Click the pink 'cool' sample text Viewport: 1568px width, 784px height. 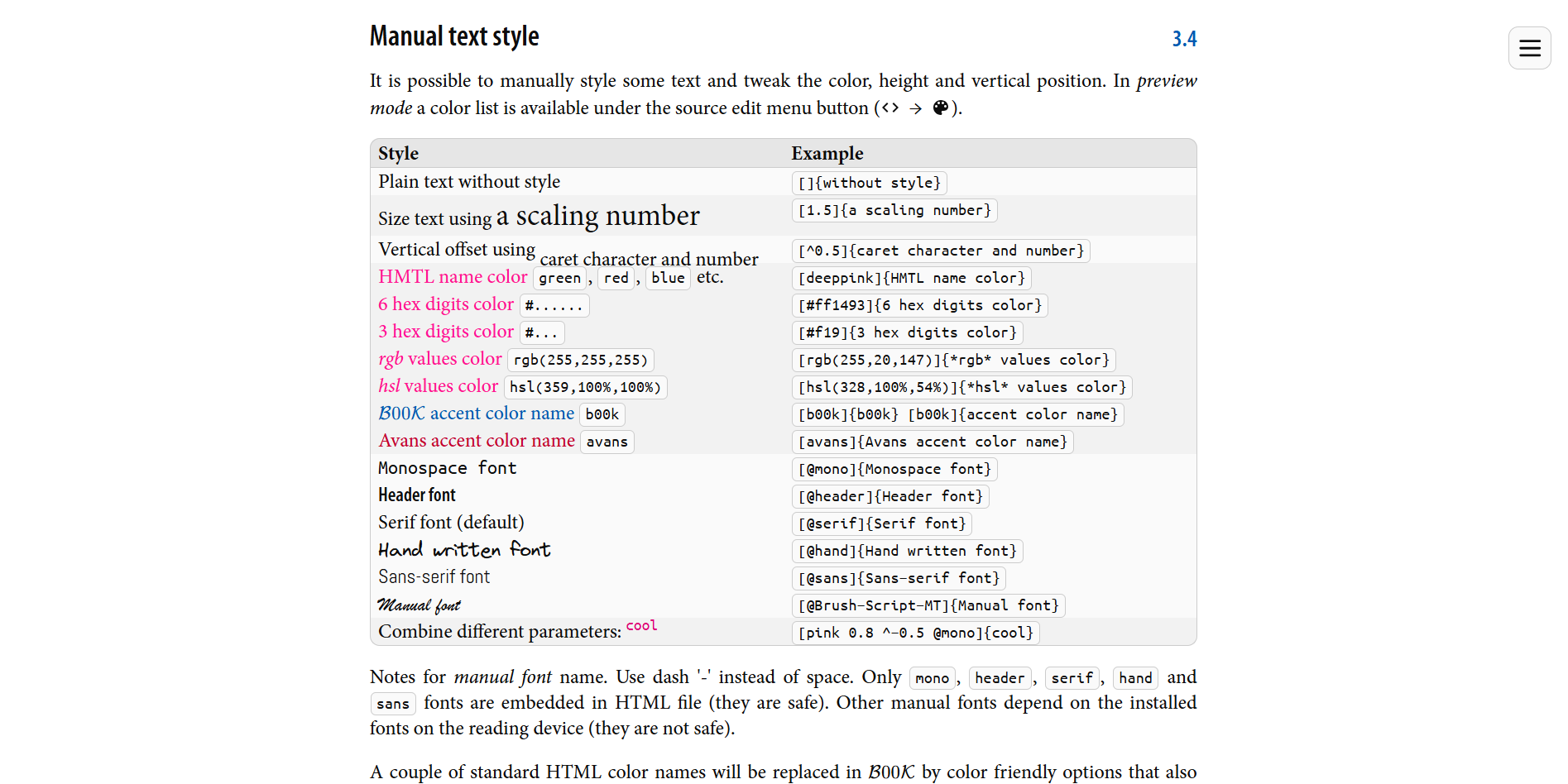tap(641, 626)
